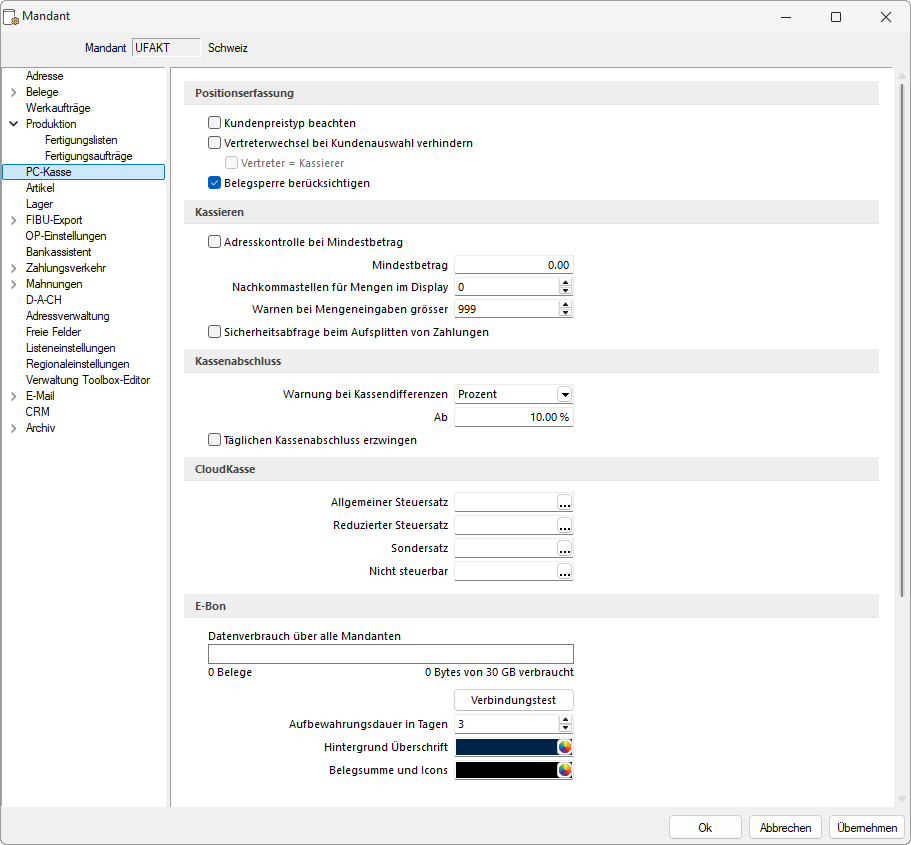The height and width of the screenshot is (845, 911).
Task: Check Täglichen Kassenabschluss erzwingen
Action: (214, 440)
